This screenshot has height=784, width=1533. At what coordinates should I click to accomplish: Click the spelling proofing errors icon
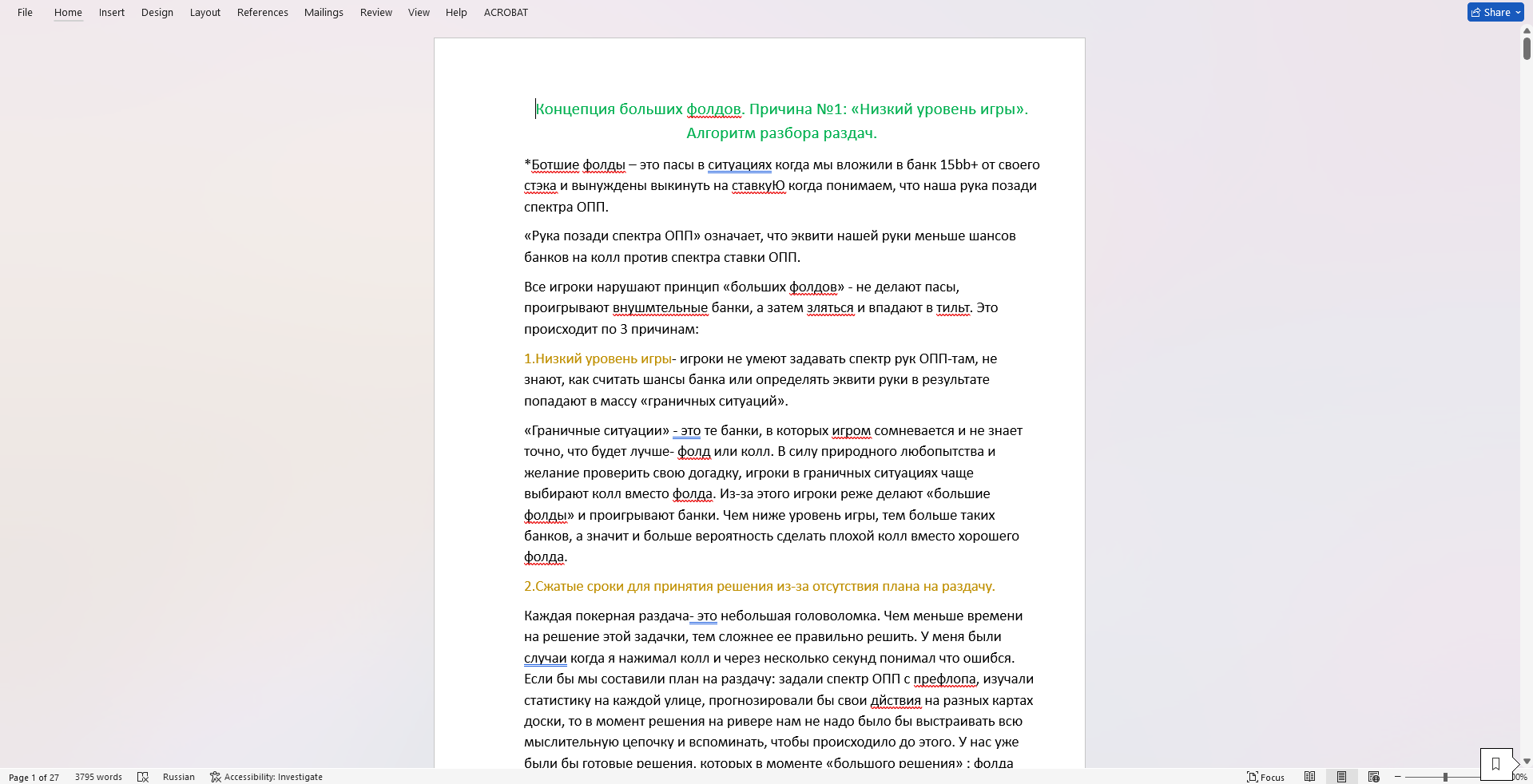point(143,777)
